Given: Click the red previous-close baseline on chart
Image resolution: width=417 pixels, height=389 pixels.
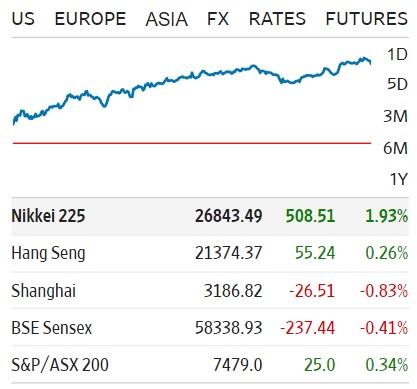Looking at the screenshot, I should point(192,143).
